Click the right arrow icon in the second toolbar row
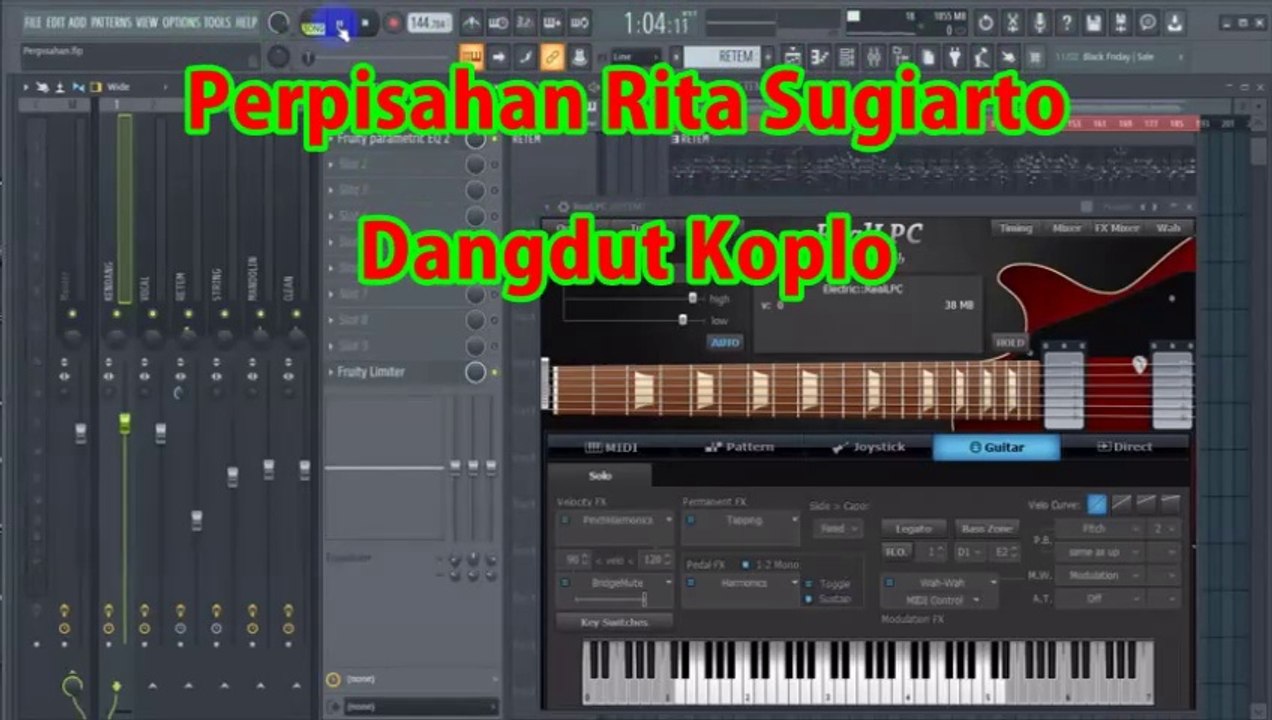The height and width of the screenshot is (720, 1272). (497, 57)
